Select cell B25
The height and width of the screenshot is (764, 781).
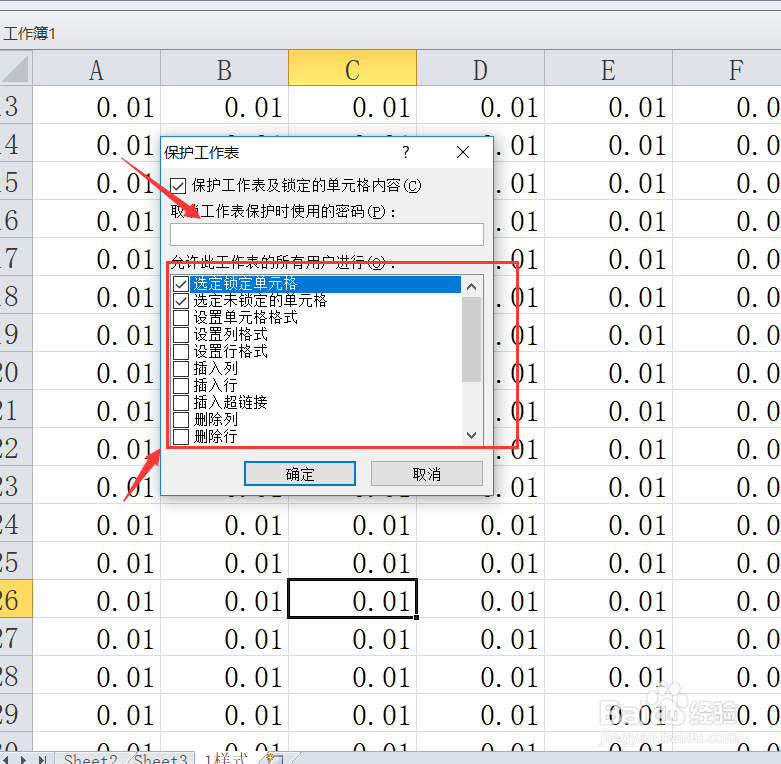coord(224,561)
